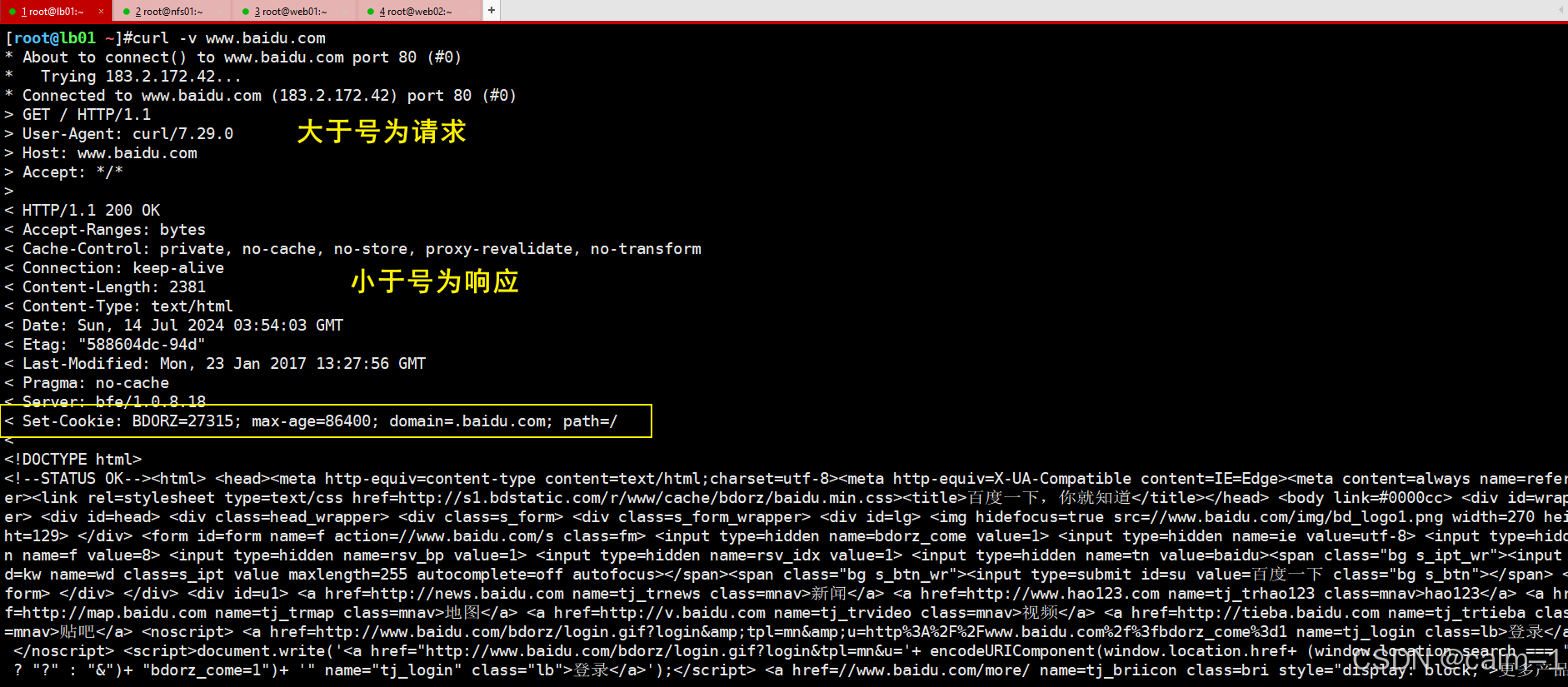Viewport: 1568px width, 687px height.
Task: Close the root@lb01 tab
Action: point(101,11)
